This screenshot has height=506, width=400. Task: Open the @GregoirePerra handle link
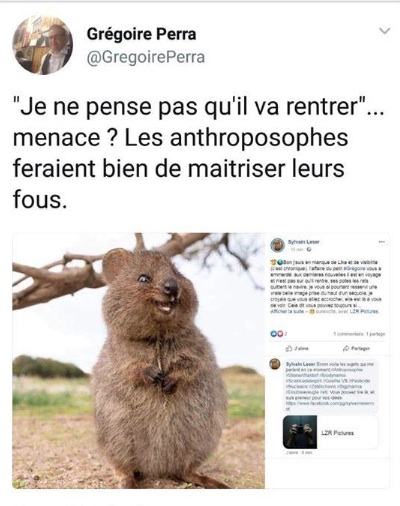(146, 57)
